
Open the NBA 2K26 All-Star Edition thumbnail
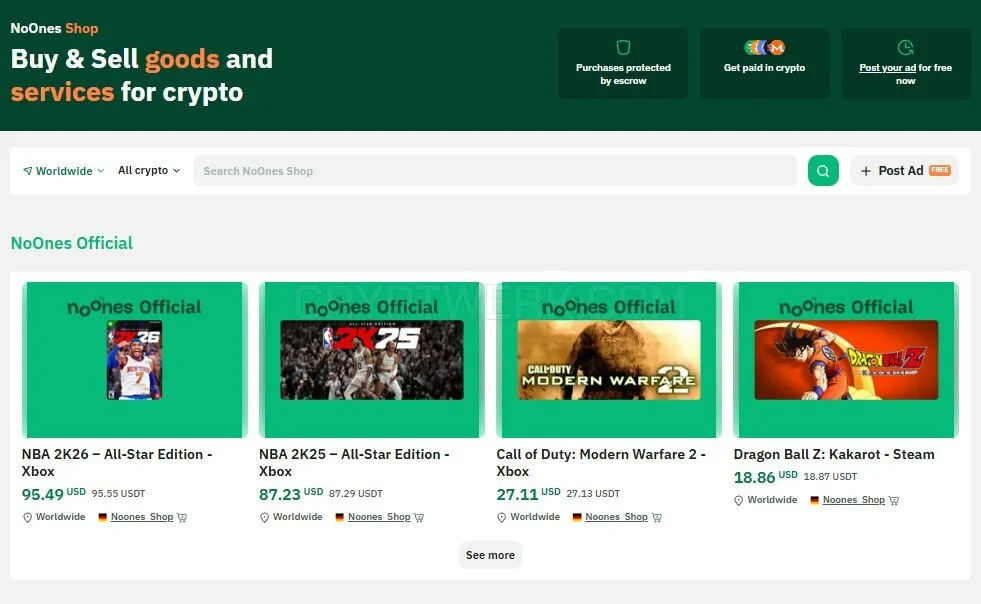point(135,360)
